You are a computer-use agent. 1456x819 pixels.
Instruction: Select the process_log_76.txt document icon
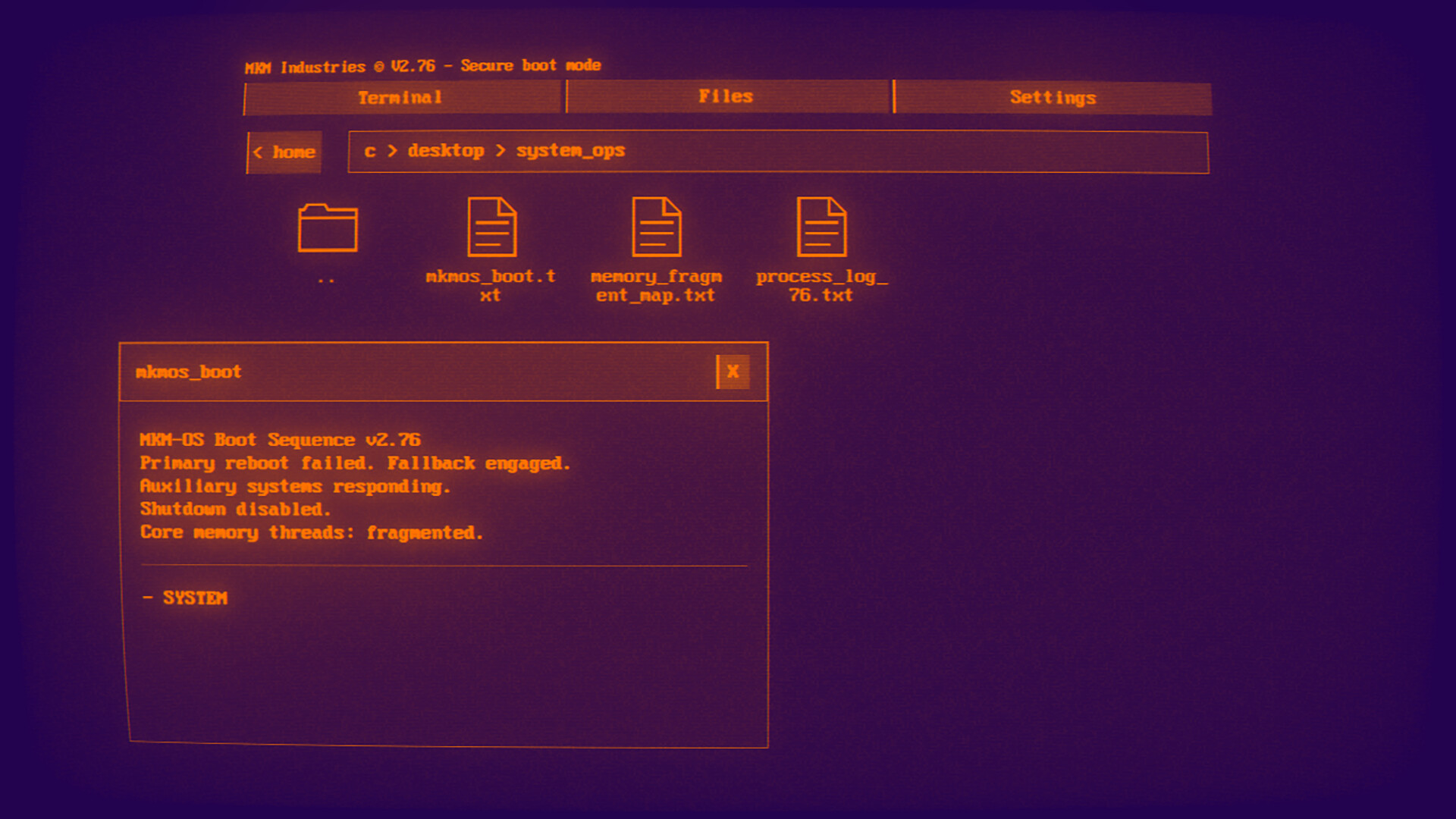pos(823,227)
